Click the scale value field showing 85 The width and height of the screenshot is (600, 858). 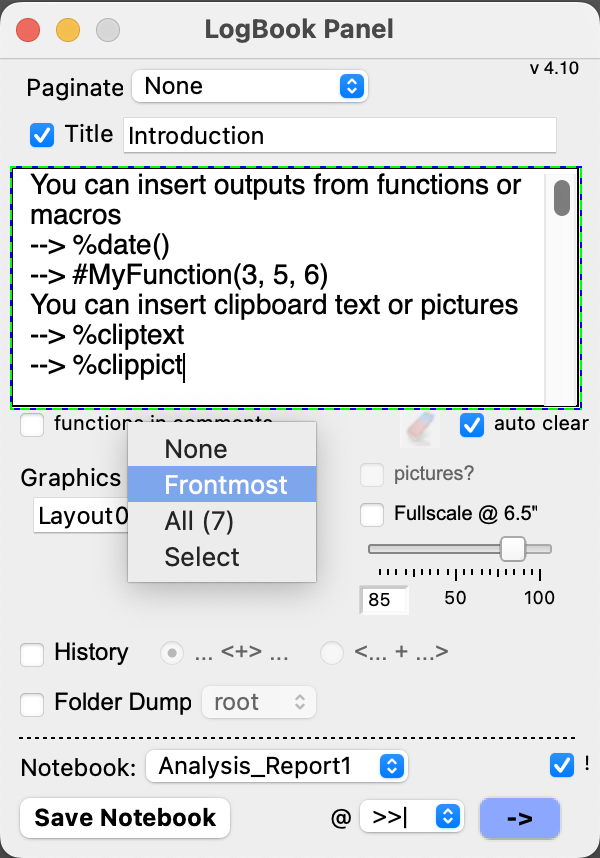[x=384, y=599]
